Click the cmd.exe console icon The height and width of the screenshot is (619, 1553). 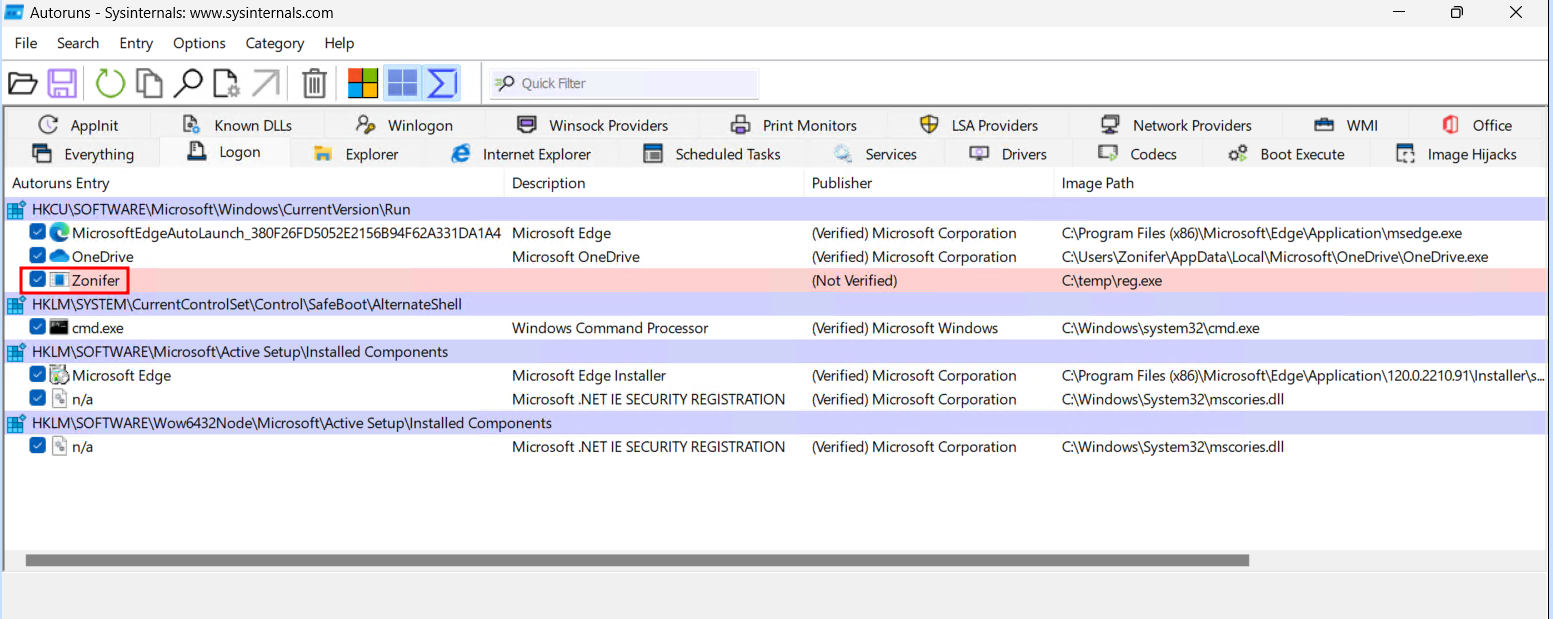point(60,328)
